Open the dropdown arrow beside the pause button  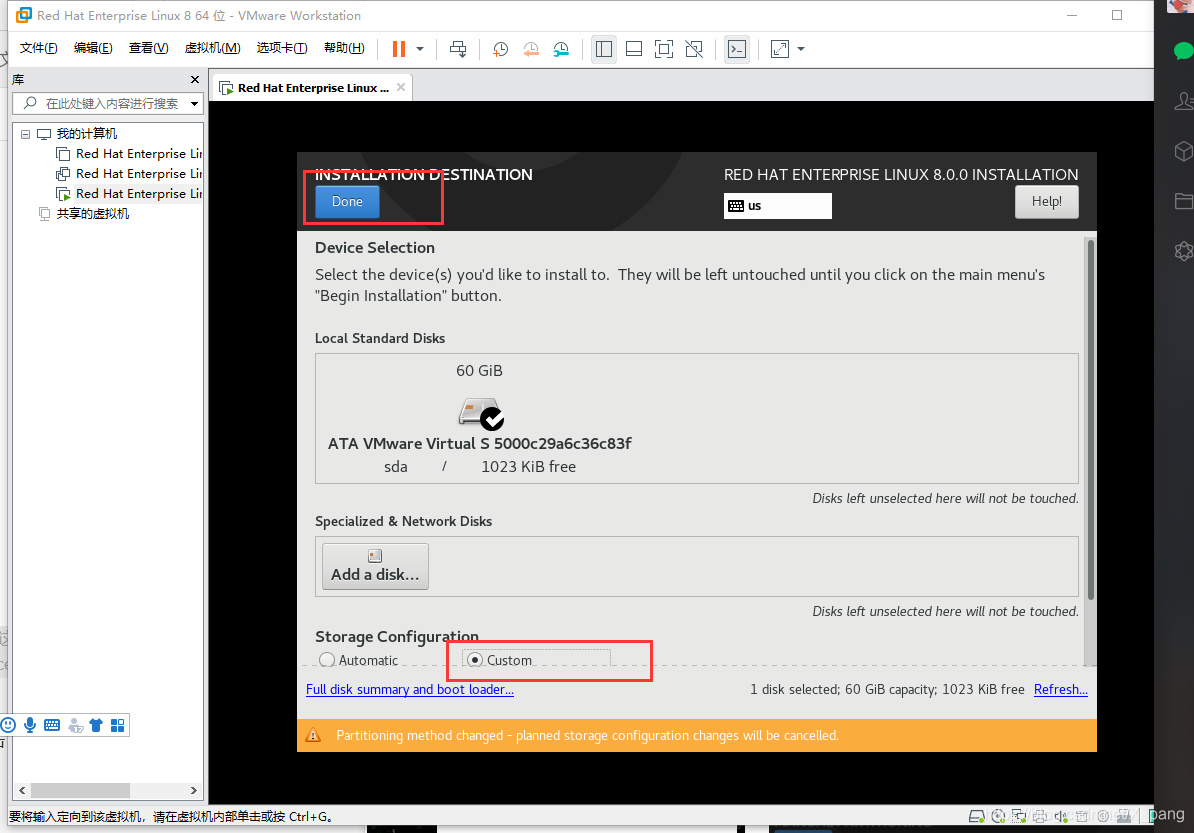pyautogui.click(x=420, y=49)
